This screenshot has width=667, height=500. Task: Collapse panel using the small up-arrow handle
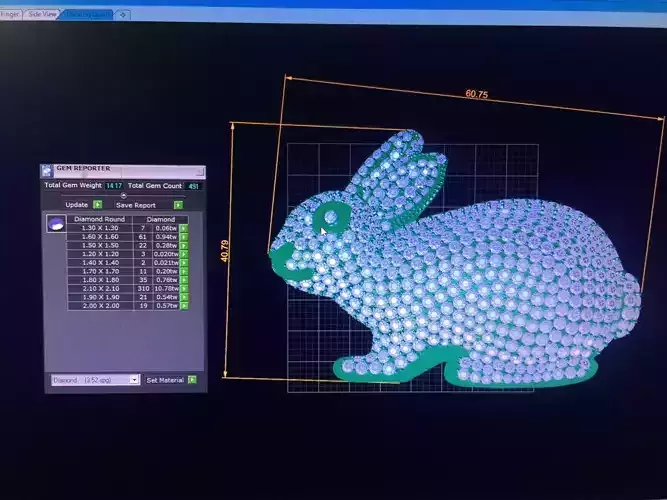123,196
